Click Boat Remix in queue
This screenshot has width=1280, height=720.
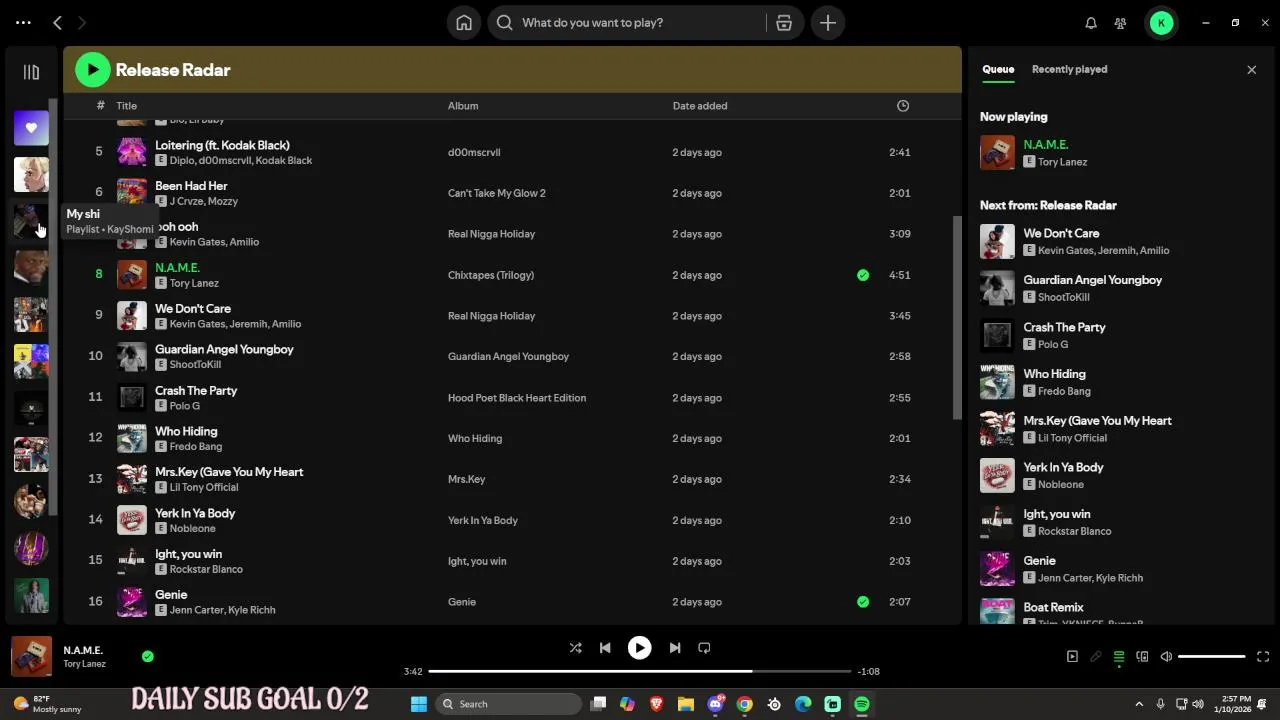[x=1053, y=607]
